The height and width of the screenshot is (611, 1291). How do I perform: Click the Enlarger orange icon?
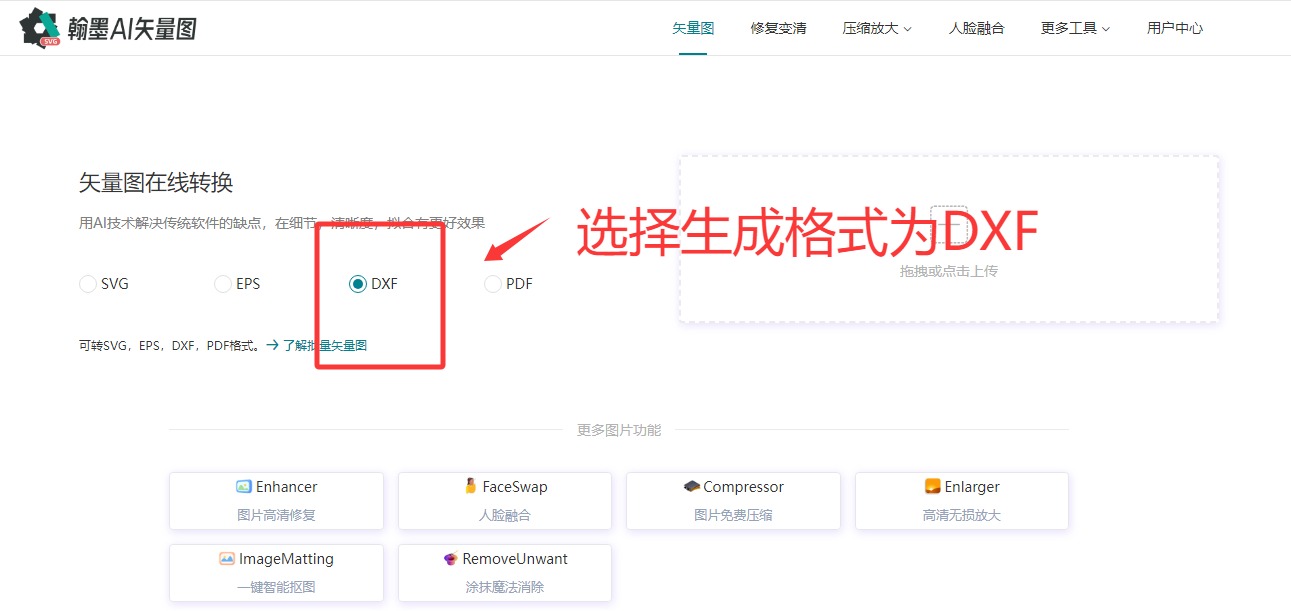coord(932,487)
